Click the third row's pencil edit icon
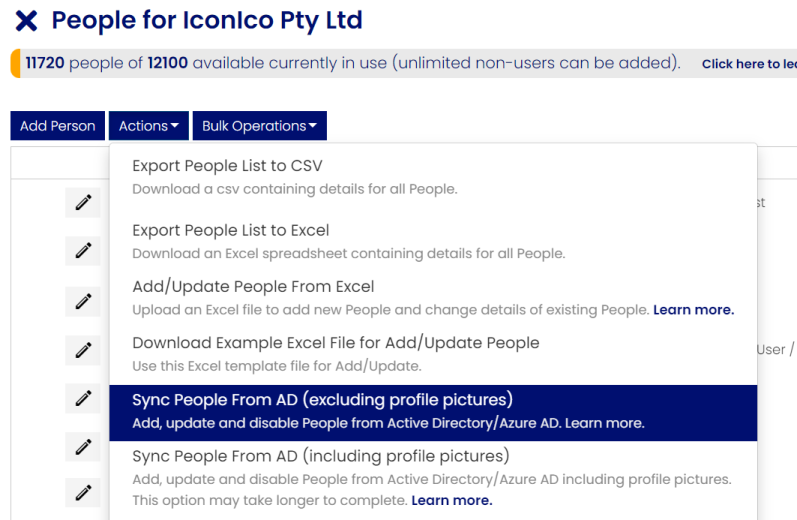Viewport: 797px width, 520px height. [x=83, y=301]
